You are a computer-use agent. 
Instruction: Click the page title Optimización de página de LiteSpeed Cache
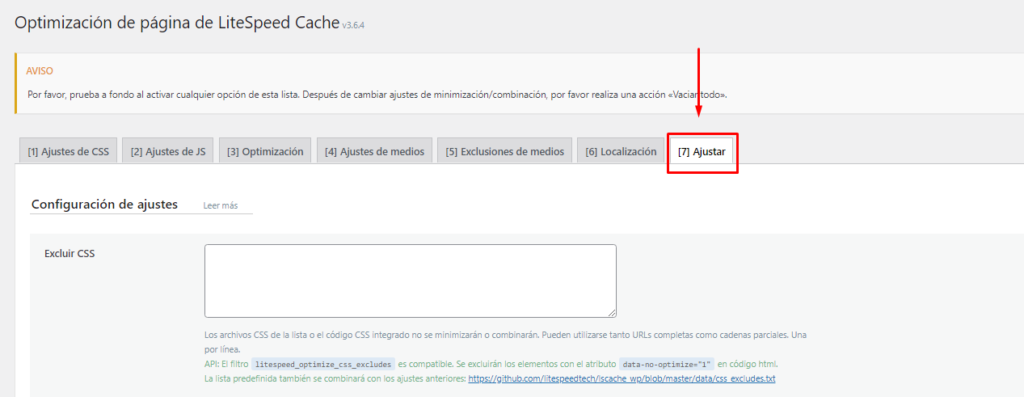point(176,23)
